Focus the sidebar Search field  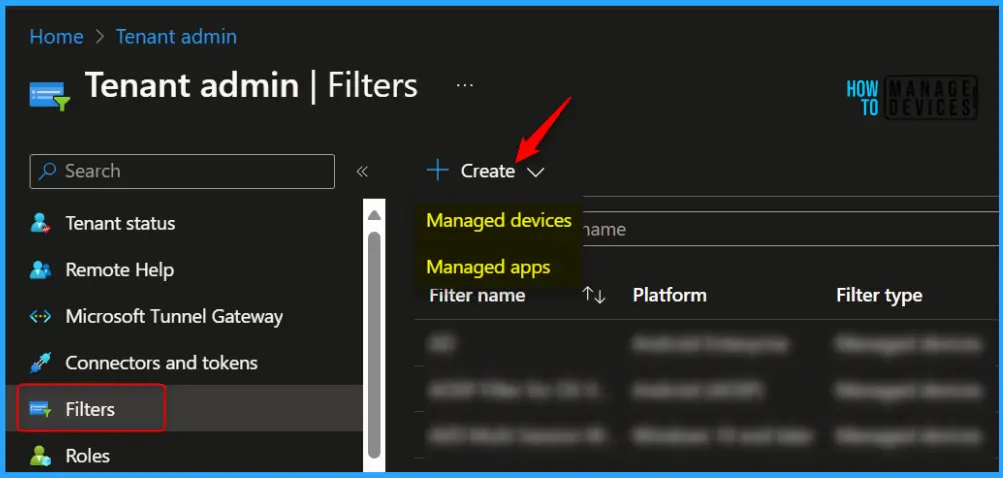point(182,171)
